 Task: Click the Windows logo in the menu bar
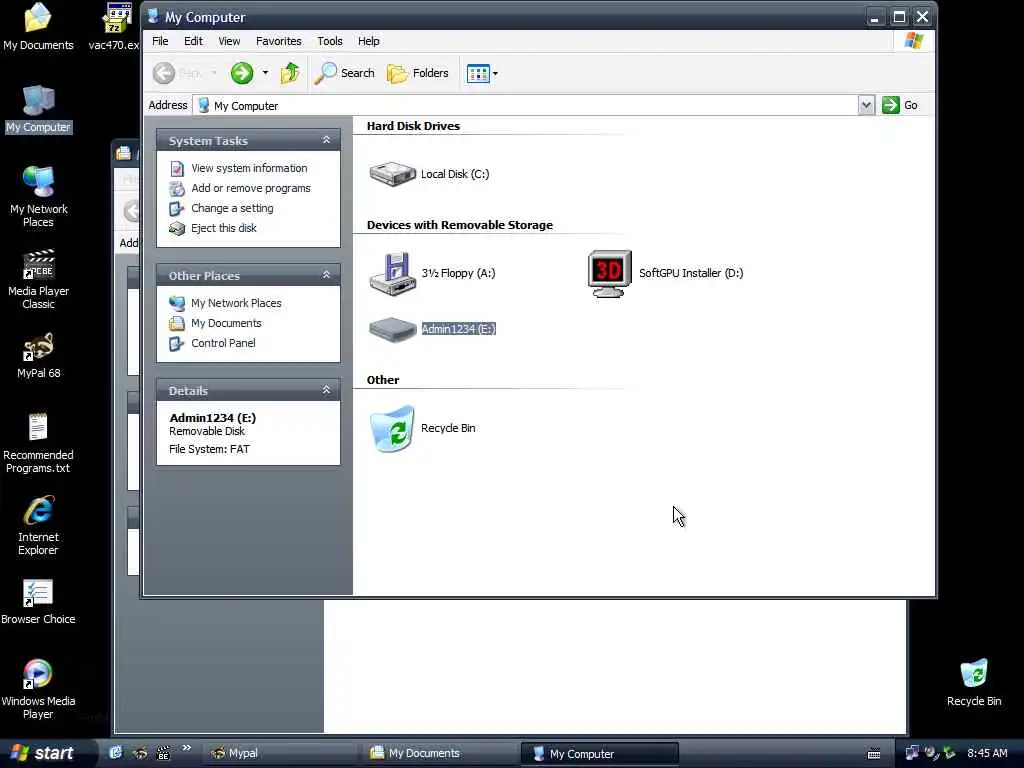pyautogui.click(x=914, y=41)
